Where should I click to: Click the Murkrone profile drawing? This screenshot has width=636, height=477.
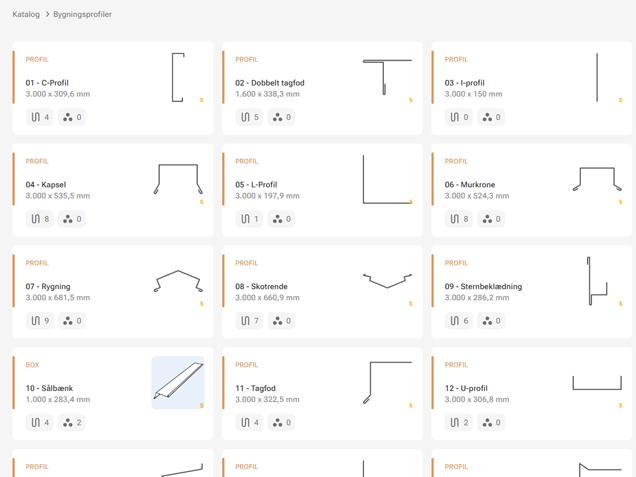(597, 179)
